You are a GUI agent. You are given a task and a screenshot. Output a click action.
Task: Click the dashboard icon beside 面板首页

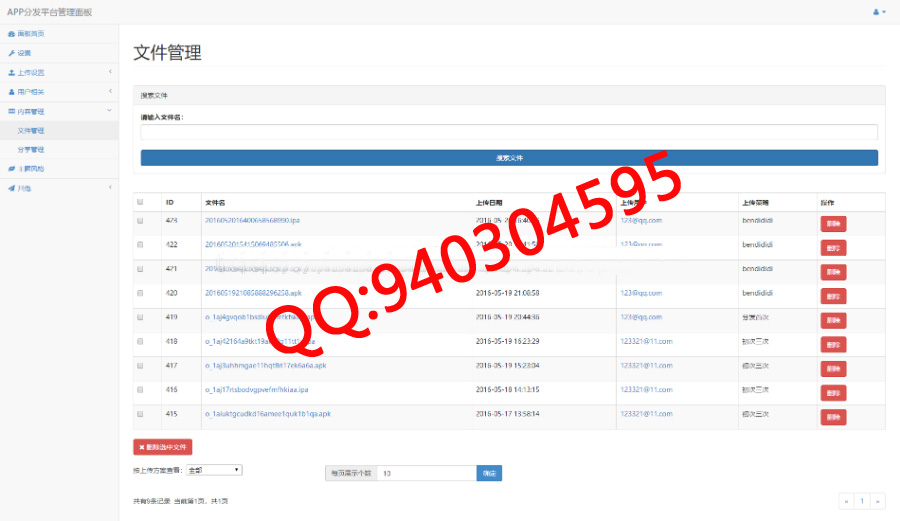pyautogui.click(x=11, y=34)
